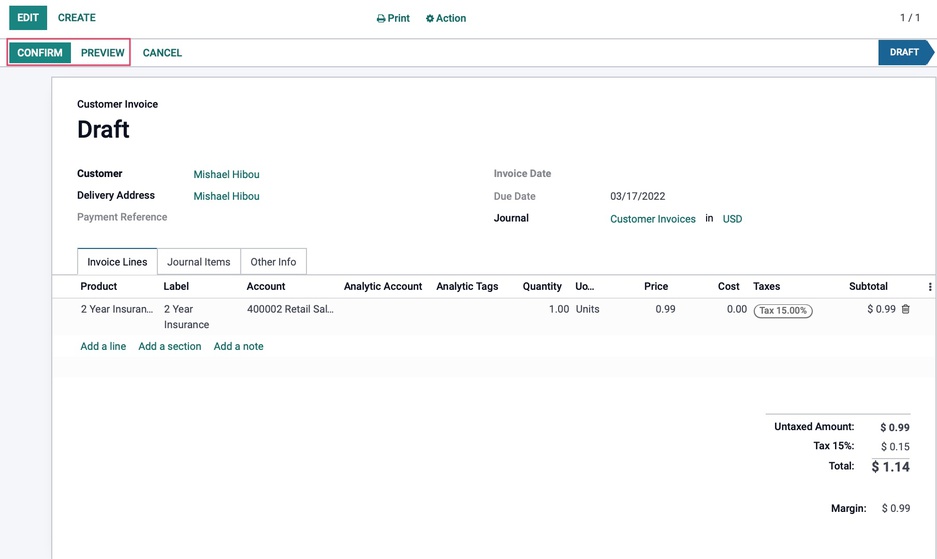Open the column options kebab menu
This screenshot has height=559, width=937.
coord(930,287)
